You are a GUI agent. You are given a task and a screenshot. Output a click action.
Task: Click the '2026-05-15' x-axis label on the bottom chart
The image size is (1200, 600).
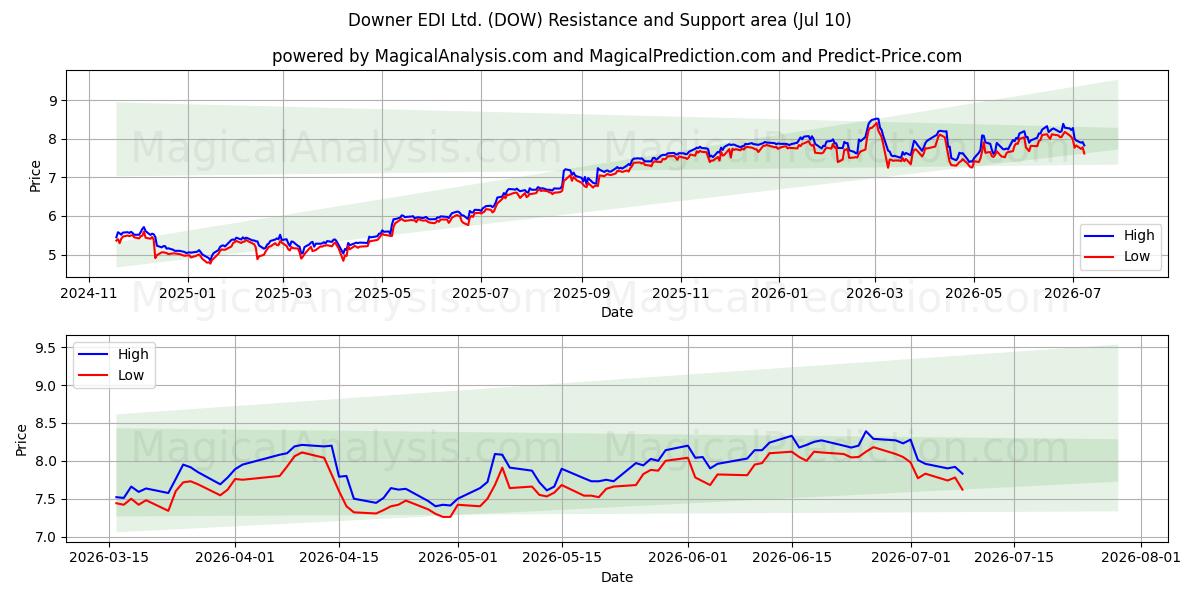562,558
